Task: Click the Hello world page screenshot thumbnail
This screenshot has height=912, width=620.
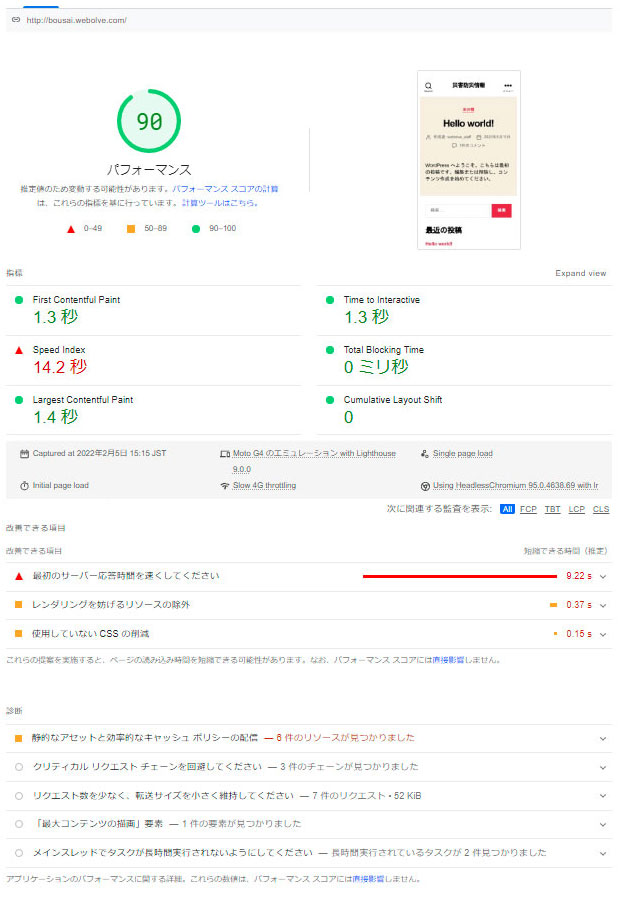Action: tap(469, 160)
